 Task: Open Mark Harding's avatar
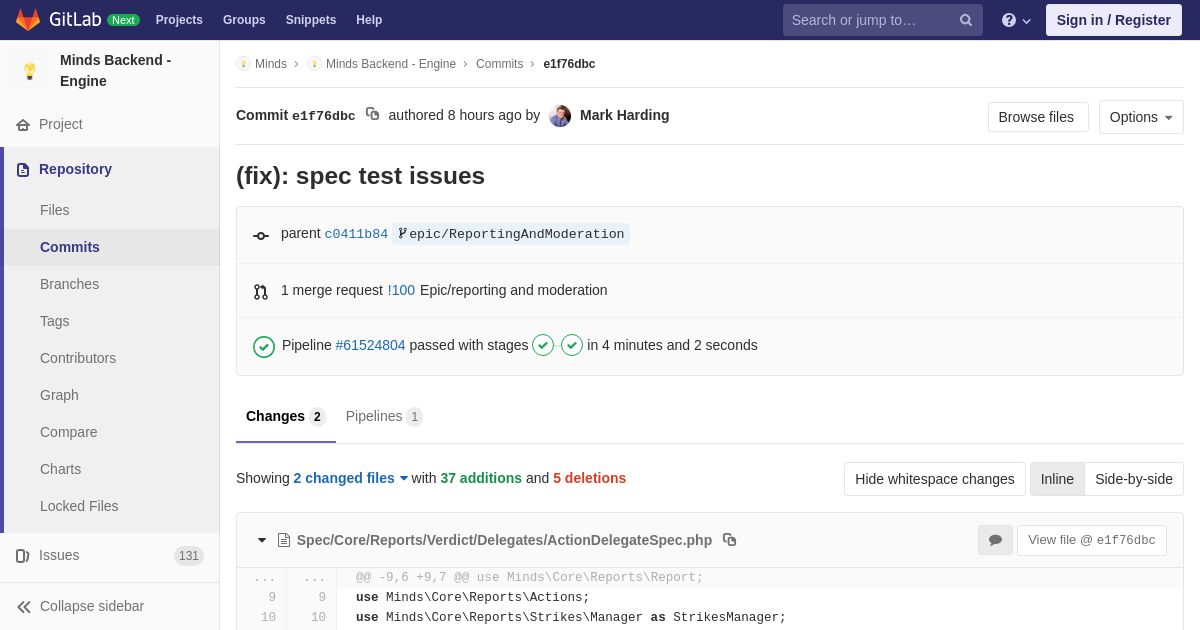click(x=560, y=116)
